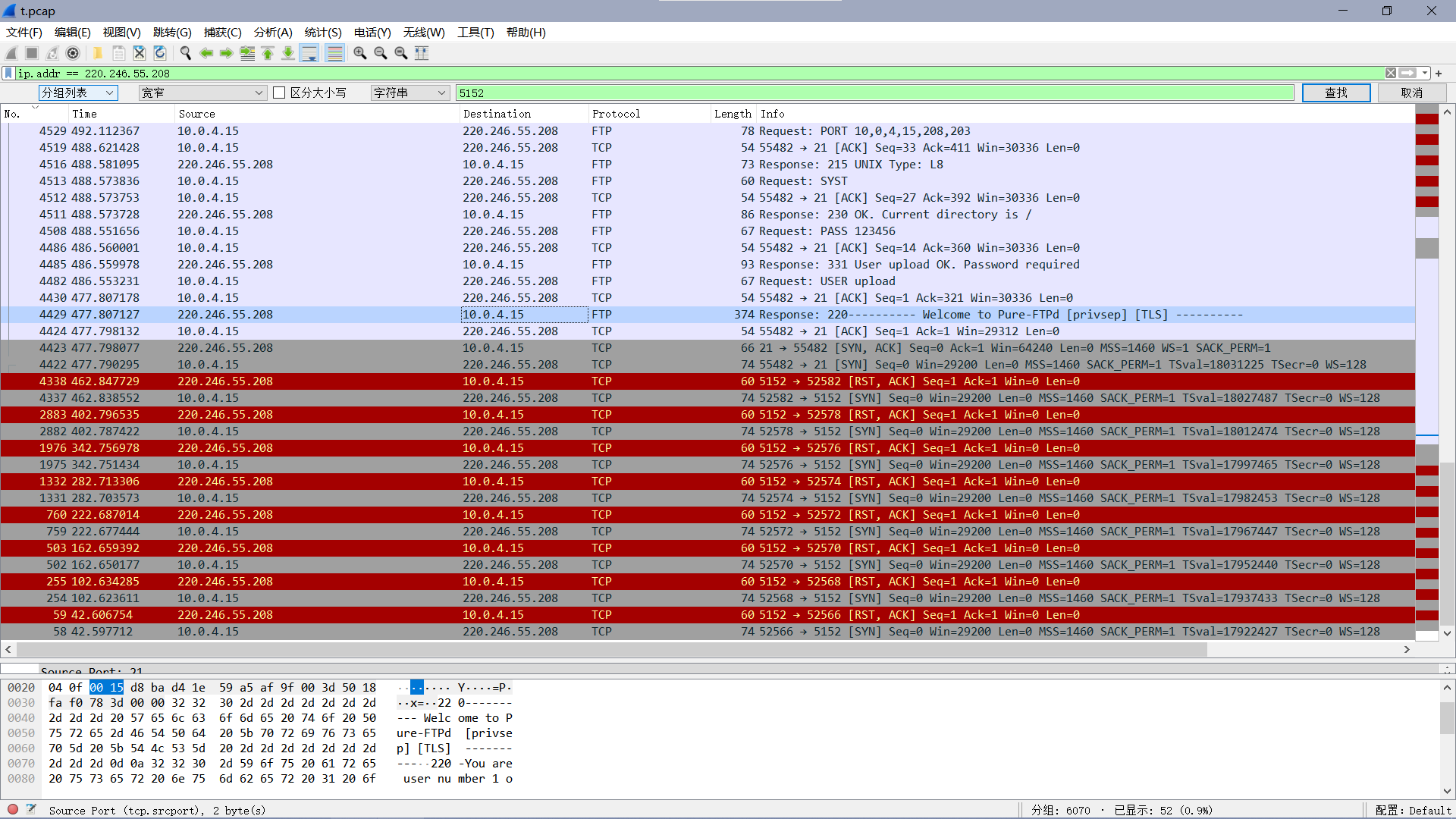
Task: Click the 查找 find button
Action: click(1336, 93)
